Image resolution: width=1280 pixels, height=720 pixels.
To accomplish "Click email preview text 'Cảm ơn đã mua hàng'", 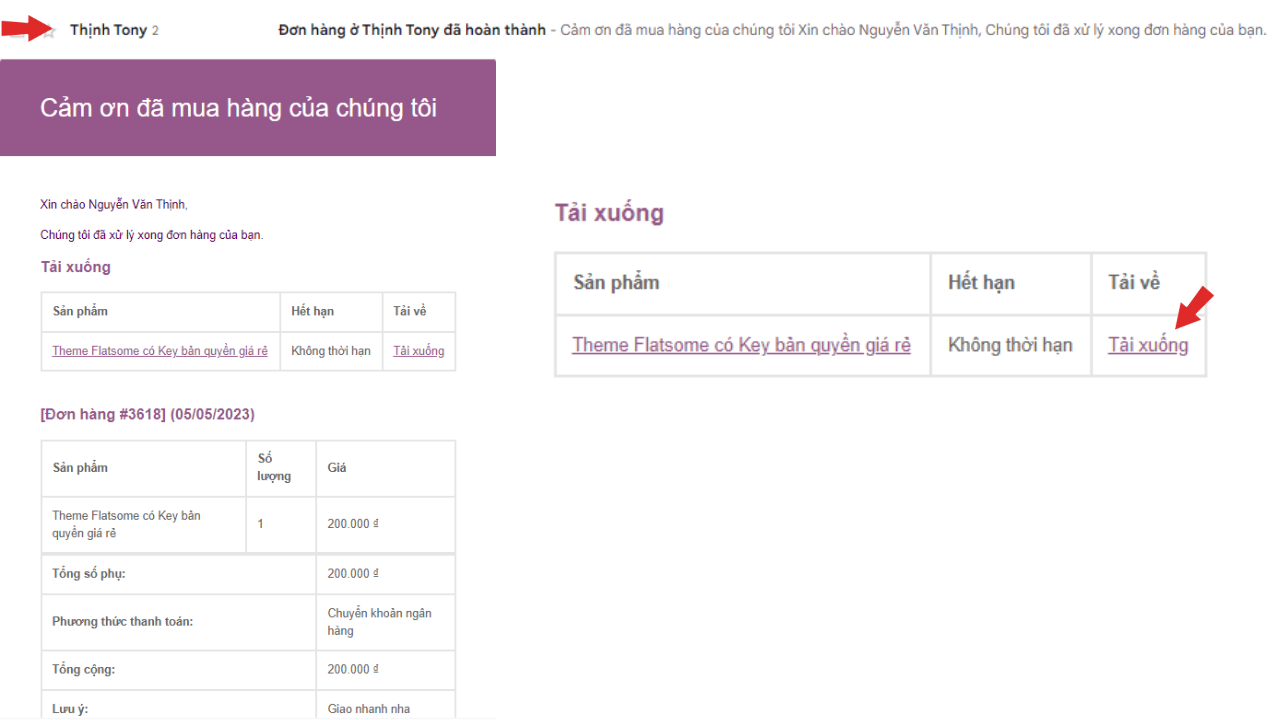I will tap(910, 30).
